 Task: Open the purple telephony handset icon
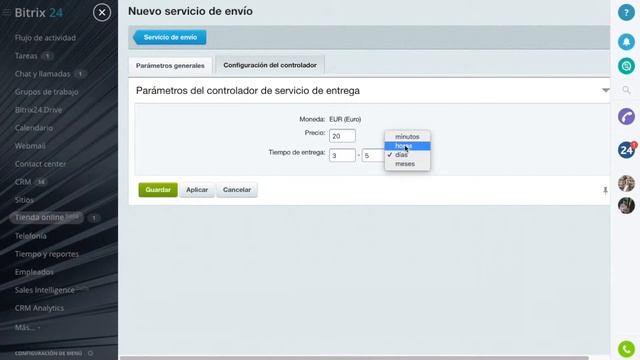point(626,117)
